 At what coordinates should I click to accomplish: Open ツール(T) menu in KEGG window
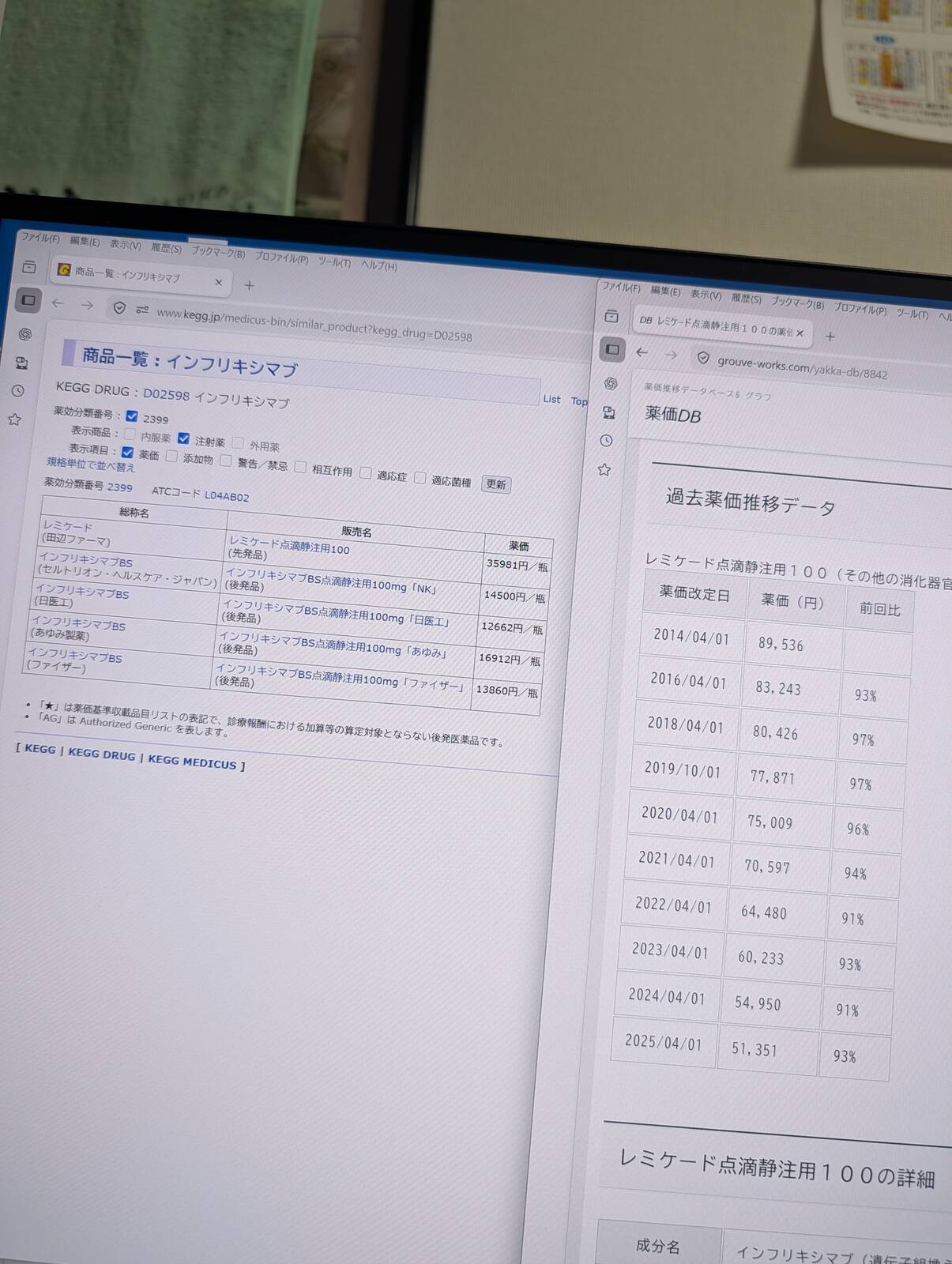[x=334, y=261]
